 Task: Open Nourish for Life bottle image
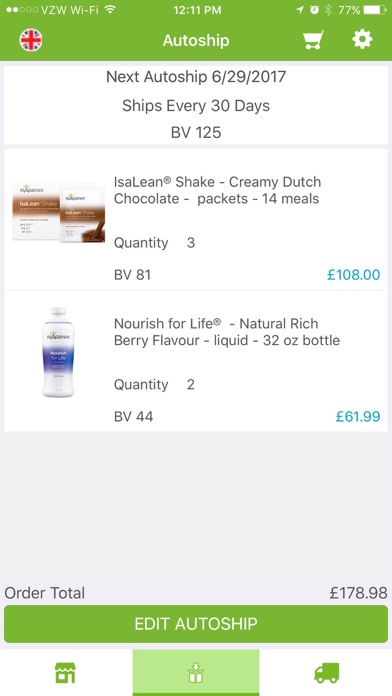point(59,352)
